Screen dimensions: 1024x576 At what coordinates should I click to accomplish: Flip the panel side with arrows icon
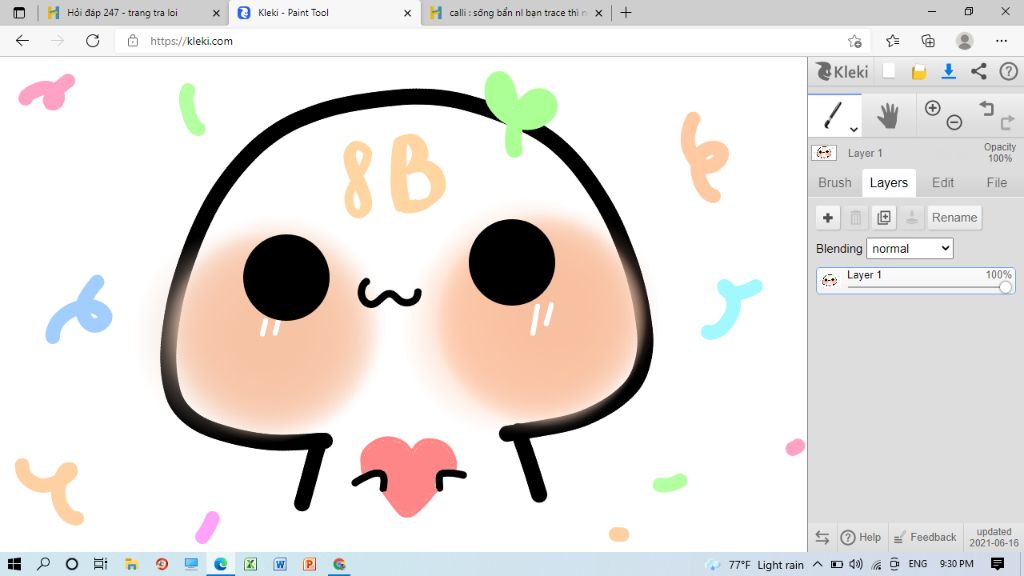coord(822,537)
